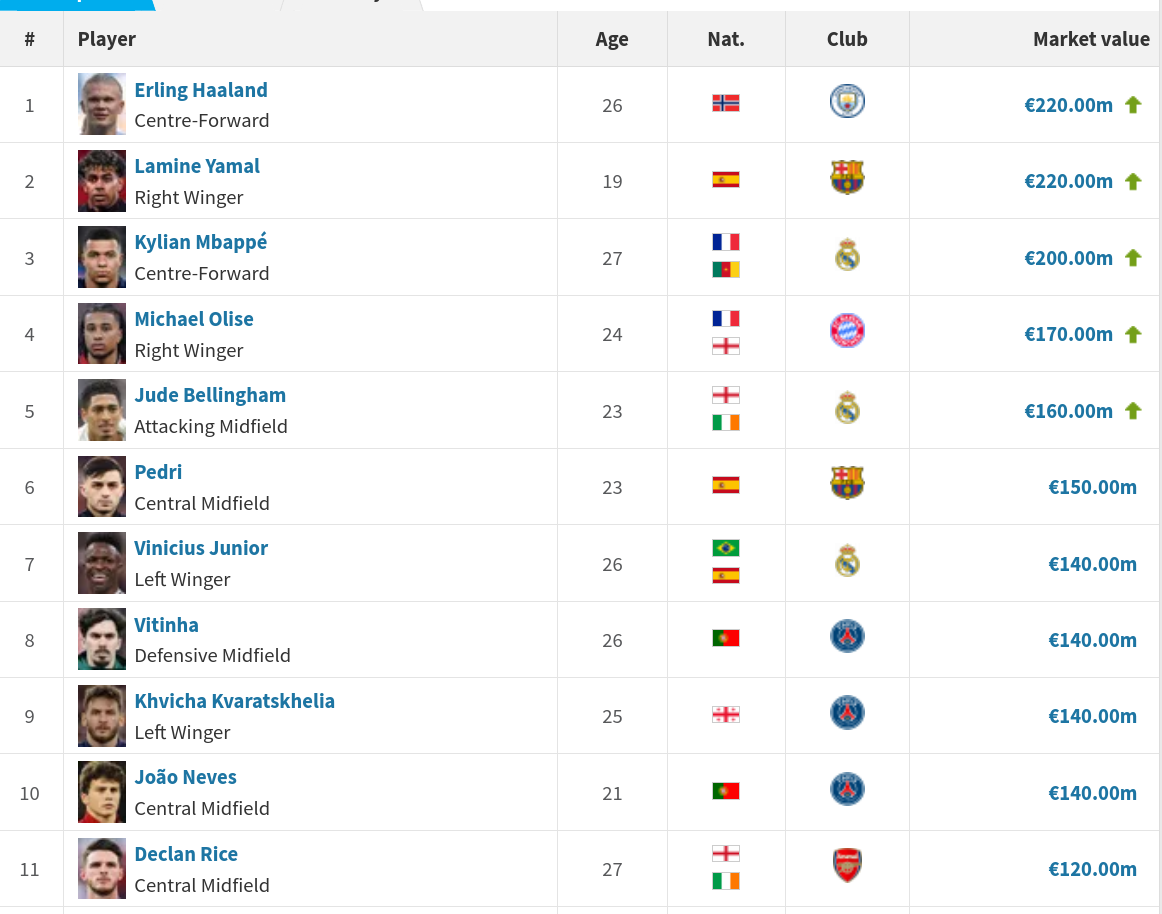Click the Player column header

pos(107,39)
